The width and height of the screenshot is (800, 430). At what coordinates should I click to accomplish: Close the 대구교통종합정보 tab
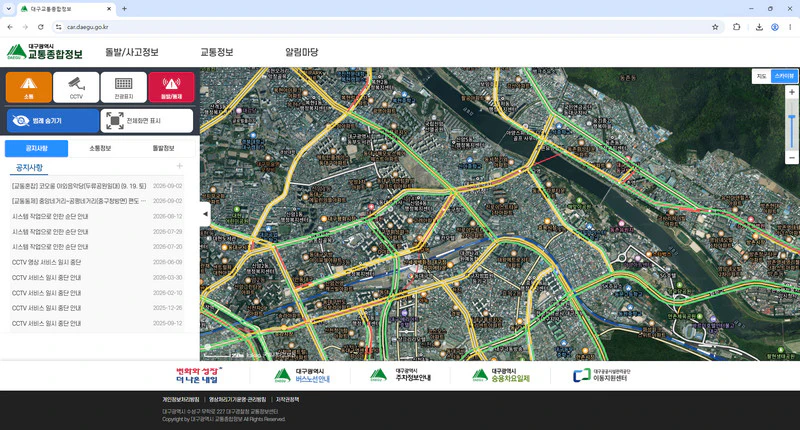[x=109, y=9]
